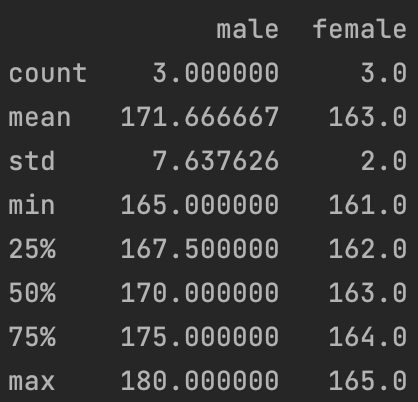The height and width of the screenshot is (402, 418).
Task: Select the 'max' row label
Action: tap(32, 381)
